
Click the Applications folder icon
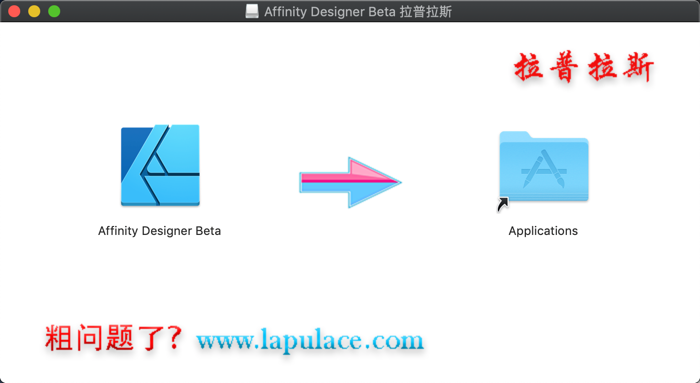coord(543,167)
